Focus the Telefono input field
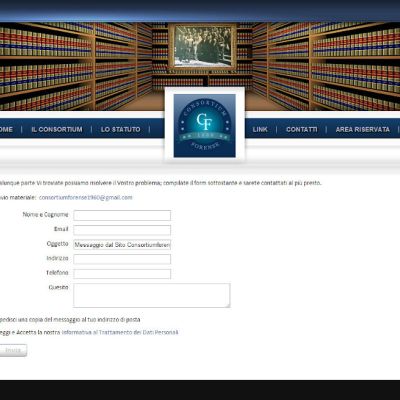 [122, 274]
